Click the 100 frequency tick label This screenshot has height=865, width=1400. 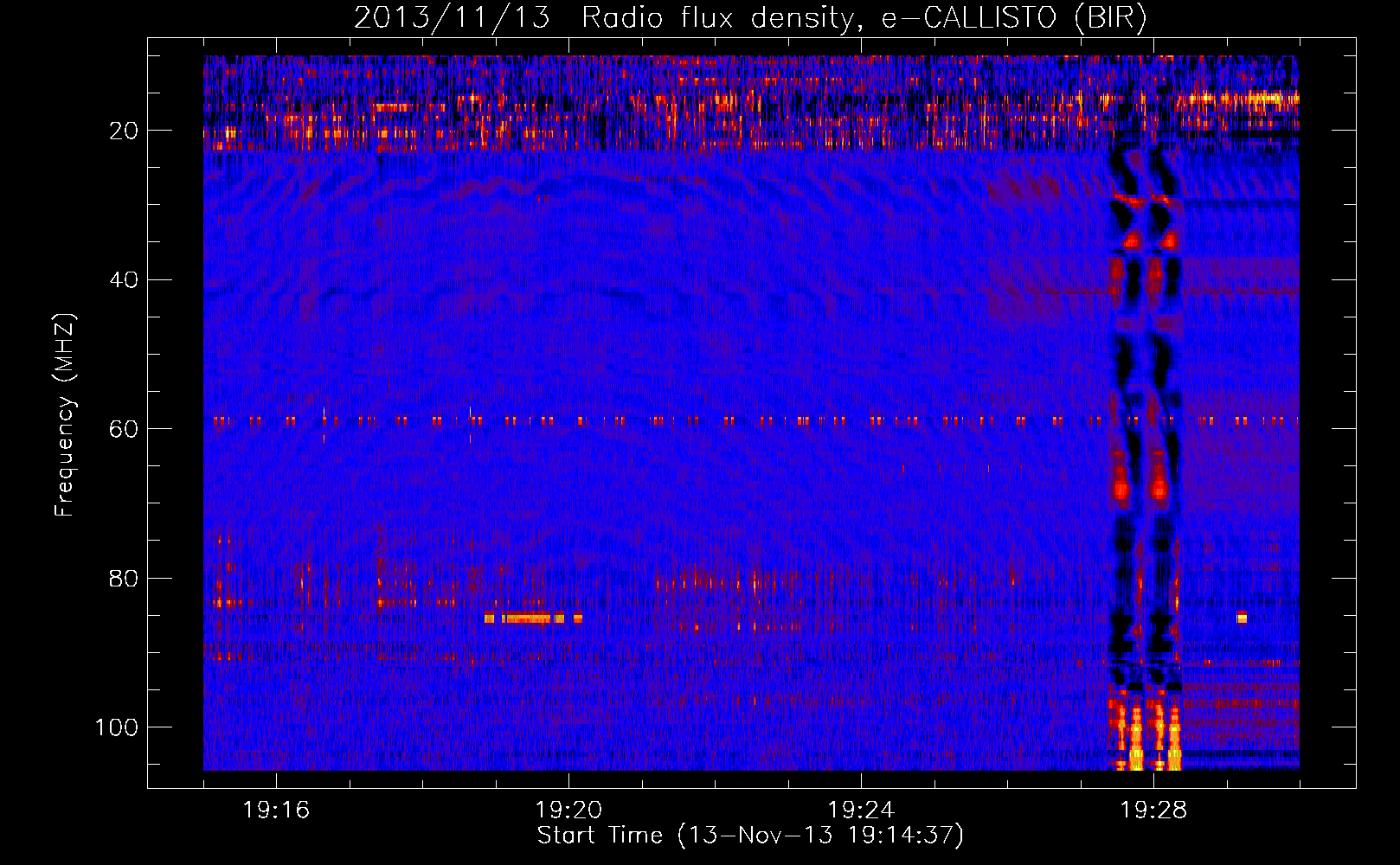pos(117,727)
